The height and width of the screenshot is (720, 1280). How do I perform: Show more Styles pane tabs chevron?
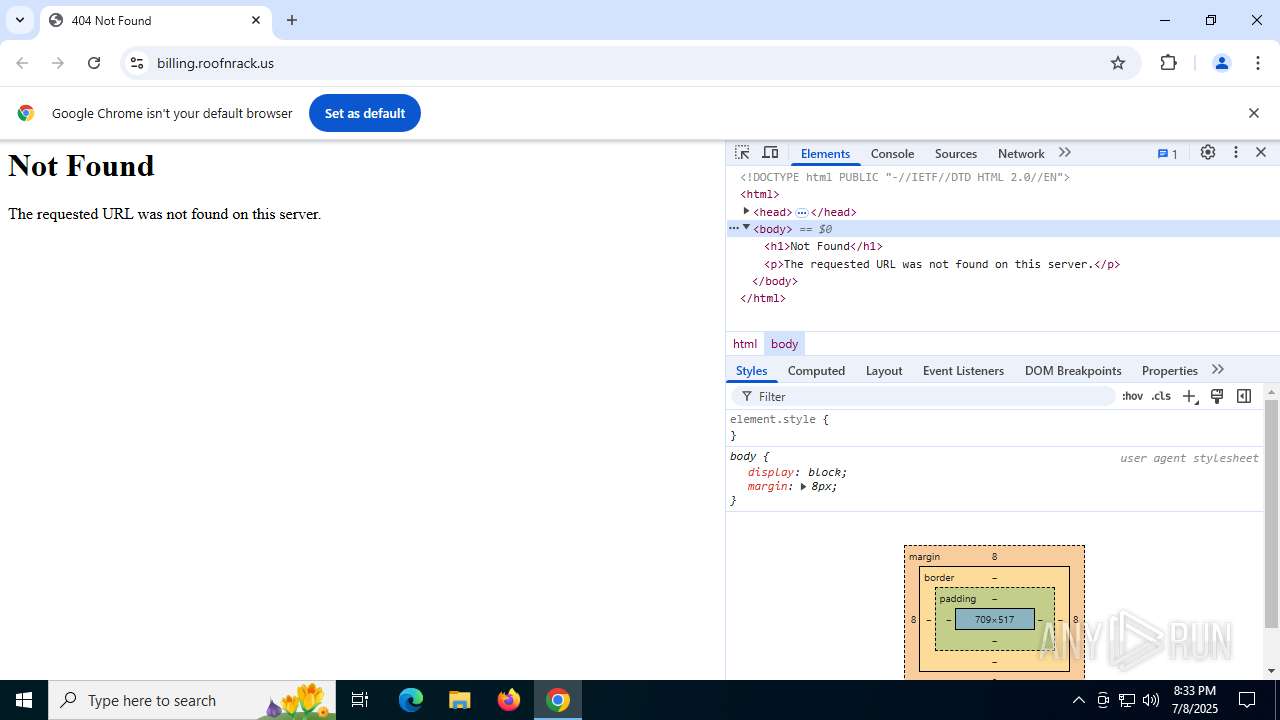point(1217,370)
